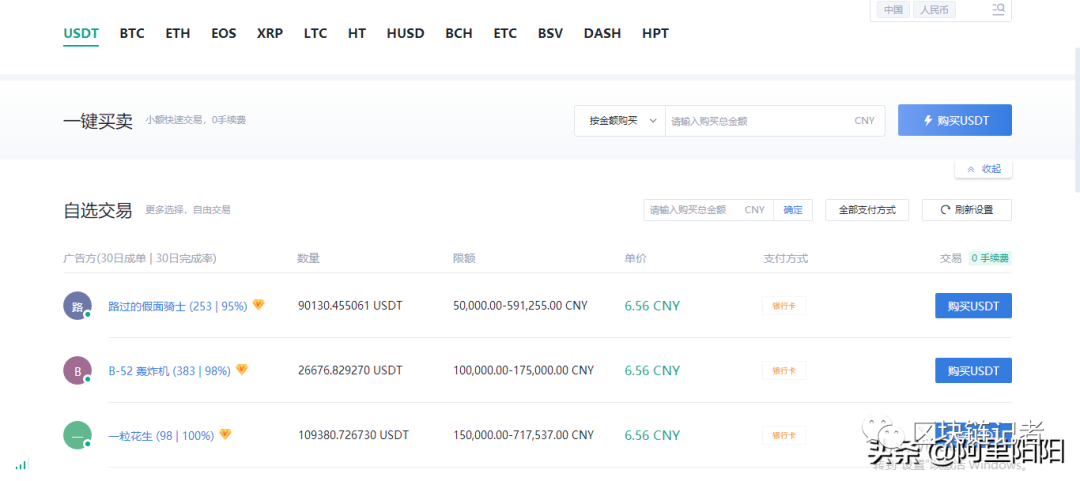Click the green avatar of 一粒花生
This screenshot has width=1080, height=481.
pyautogui.click(x=77, y=436)
